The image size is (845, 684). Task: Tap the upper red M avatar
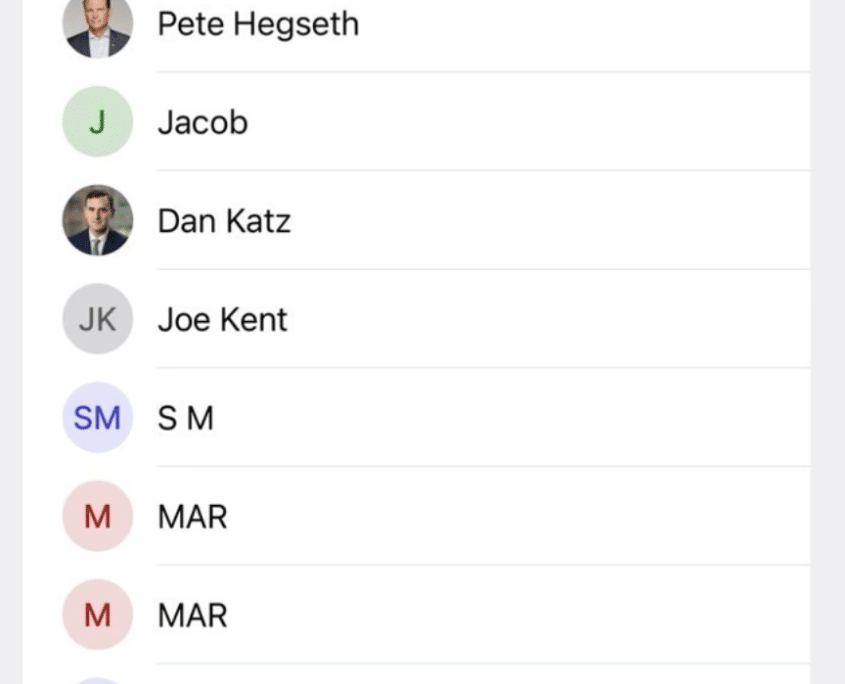(x=97, y=516)
